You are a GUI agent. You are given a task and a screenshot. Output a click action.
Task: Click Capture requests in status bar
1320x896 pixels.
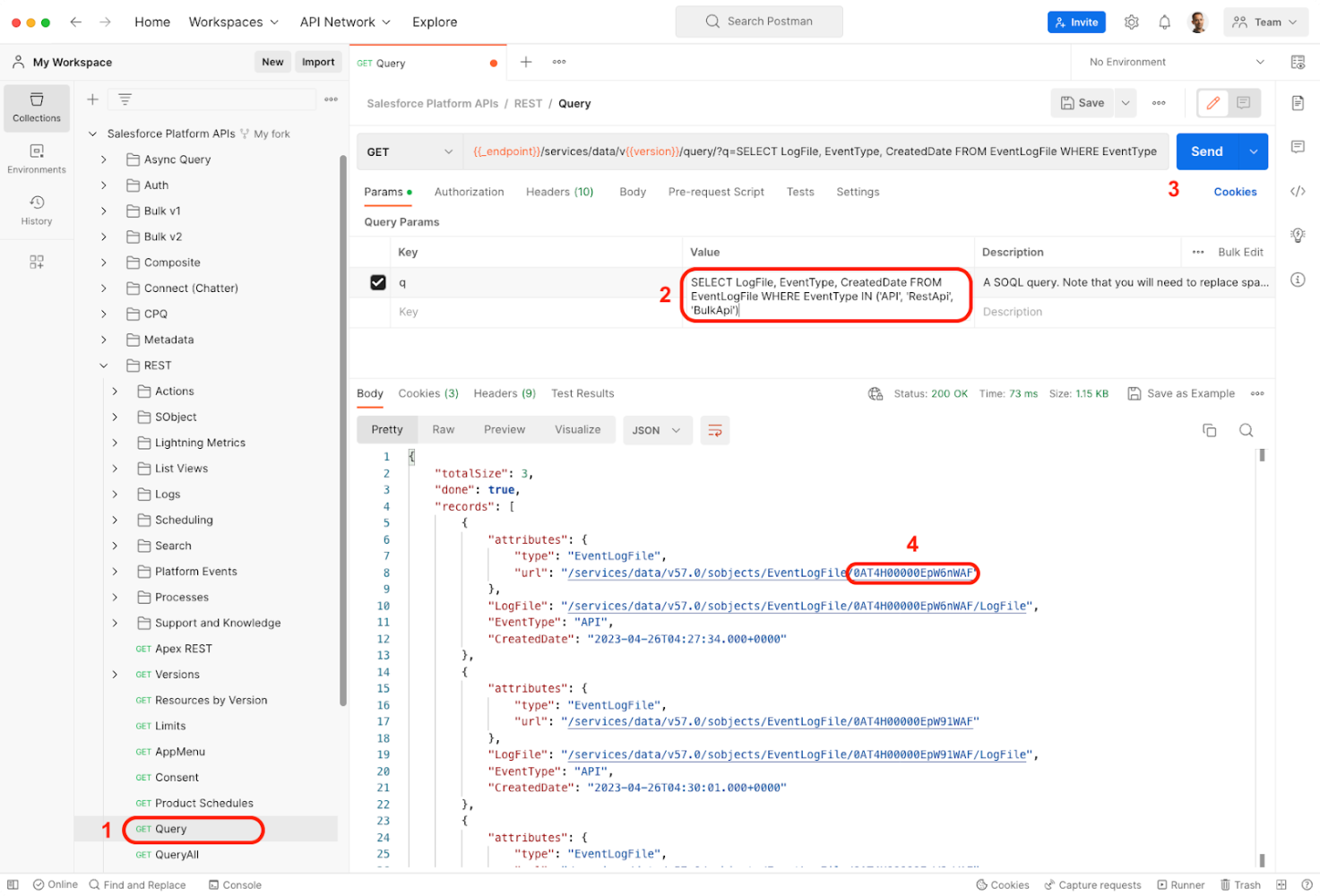click(x=1092, y=885)
